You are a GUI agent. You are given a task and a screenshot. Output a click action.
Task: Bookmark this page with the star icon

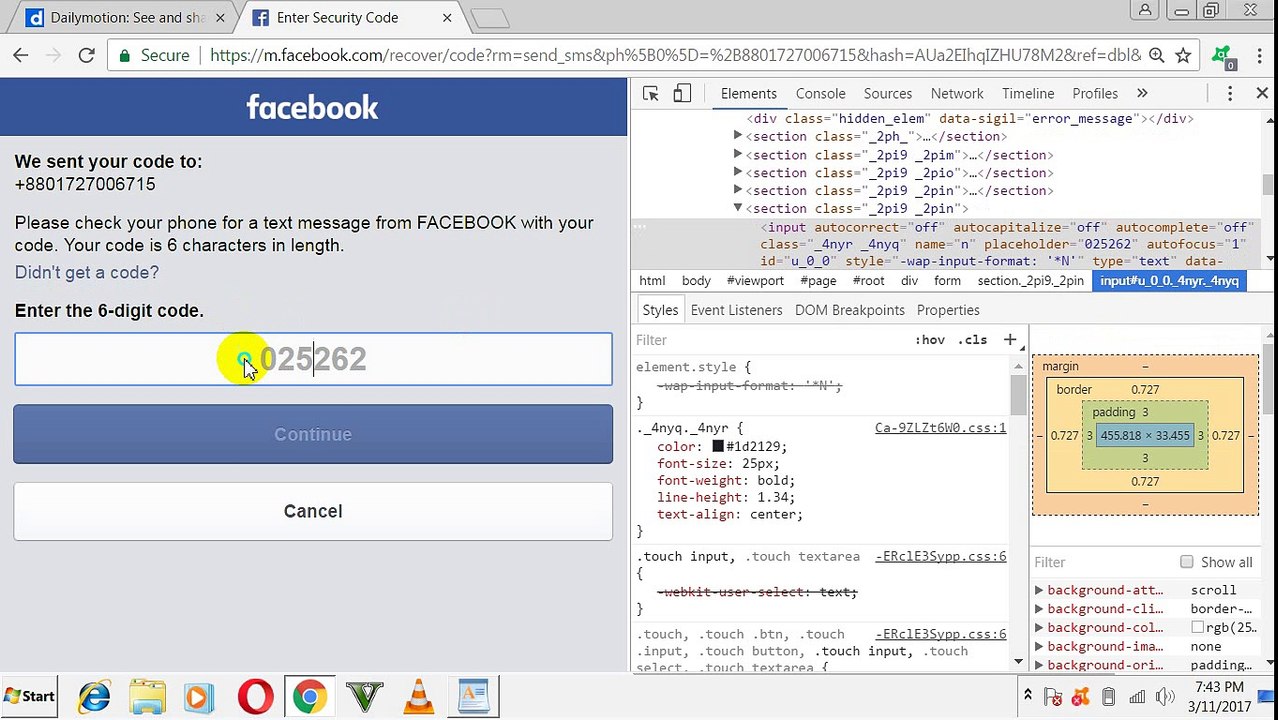(x=1183, y=56)
